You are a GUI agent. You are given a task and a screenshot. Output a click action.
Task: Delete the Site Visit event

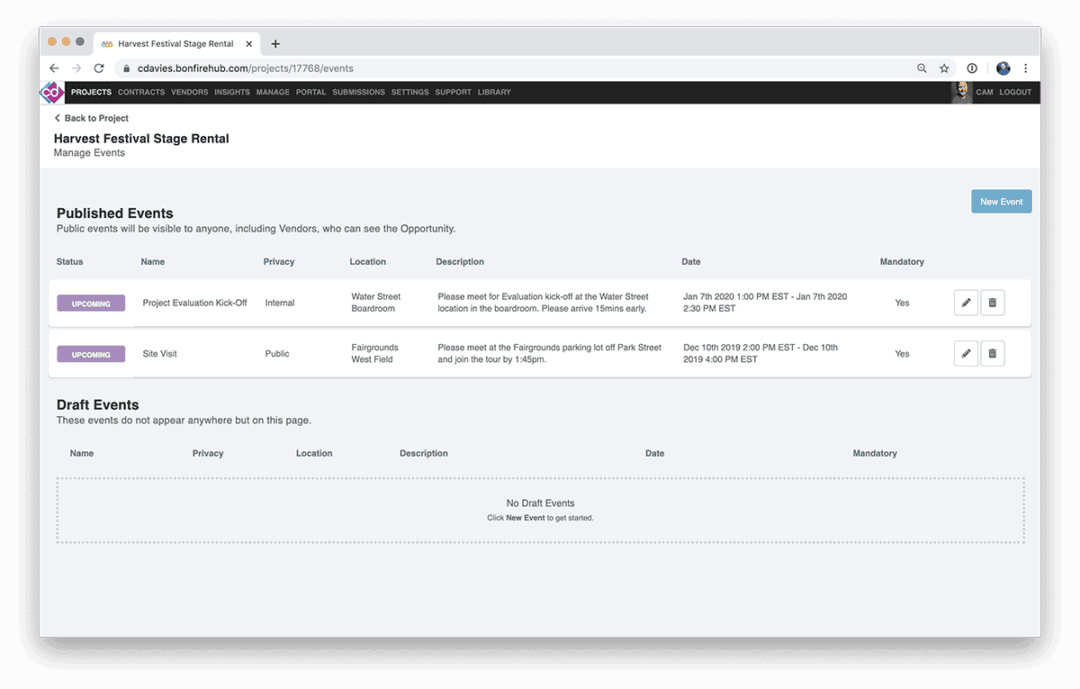point(992,353)
